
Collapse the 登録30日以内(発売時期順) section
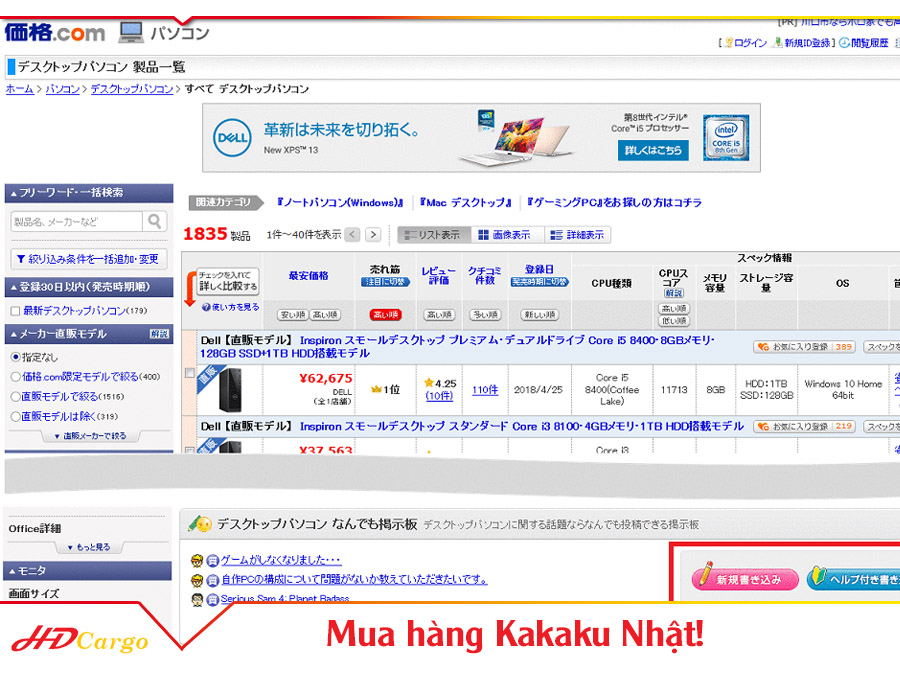[x=89, y=287]
